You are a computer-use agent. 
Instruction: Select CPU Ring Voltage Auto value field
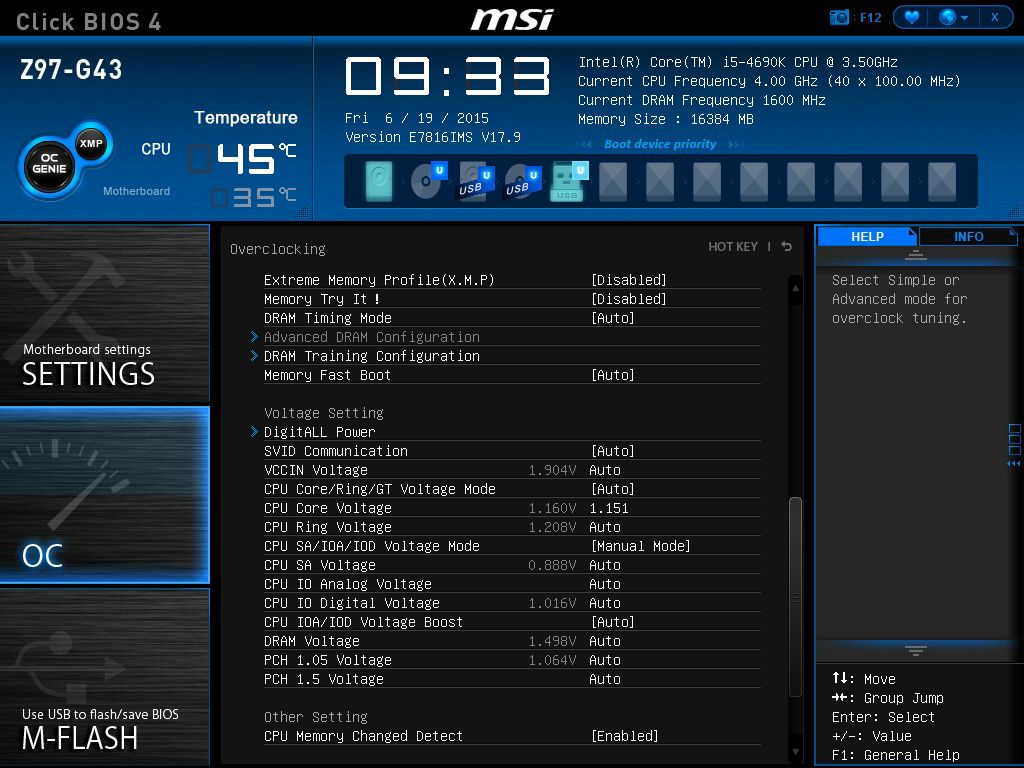pos(605,526)
